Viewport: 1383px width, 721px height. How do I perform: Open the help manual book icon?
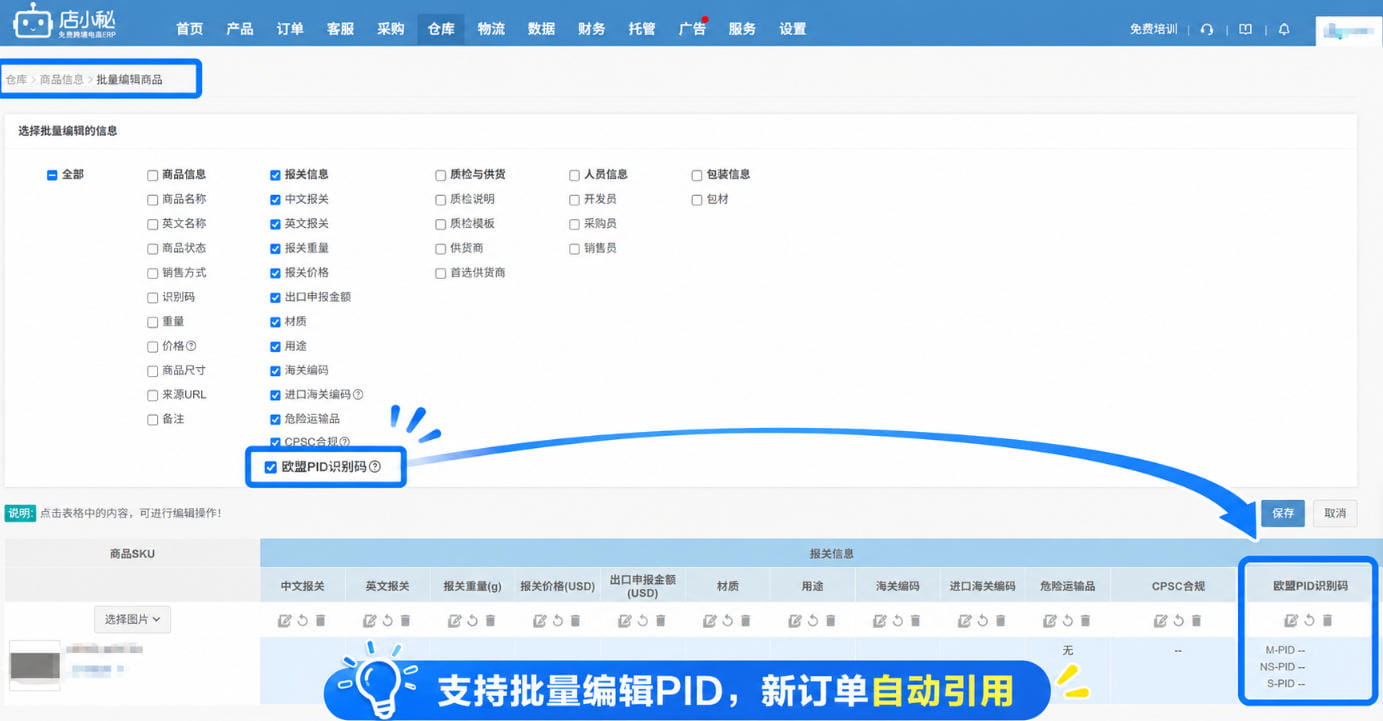pyautogui.click(x=1245, y=29)
